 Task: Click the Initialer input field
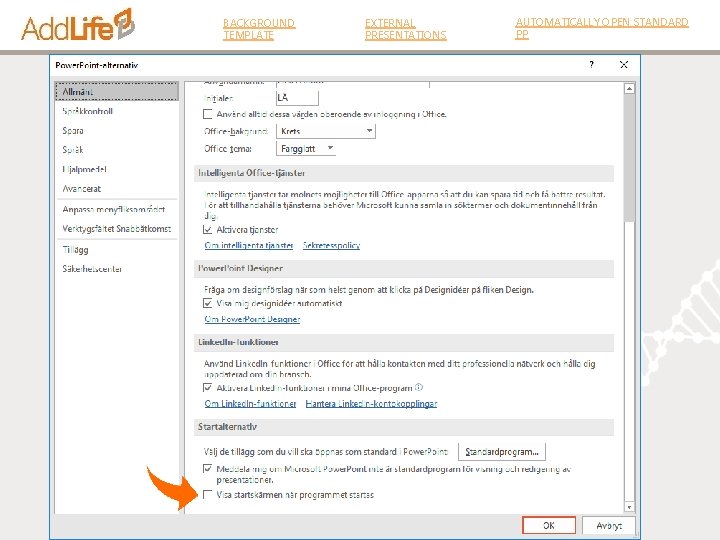click(297, 98)
